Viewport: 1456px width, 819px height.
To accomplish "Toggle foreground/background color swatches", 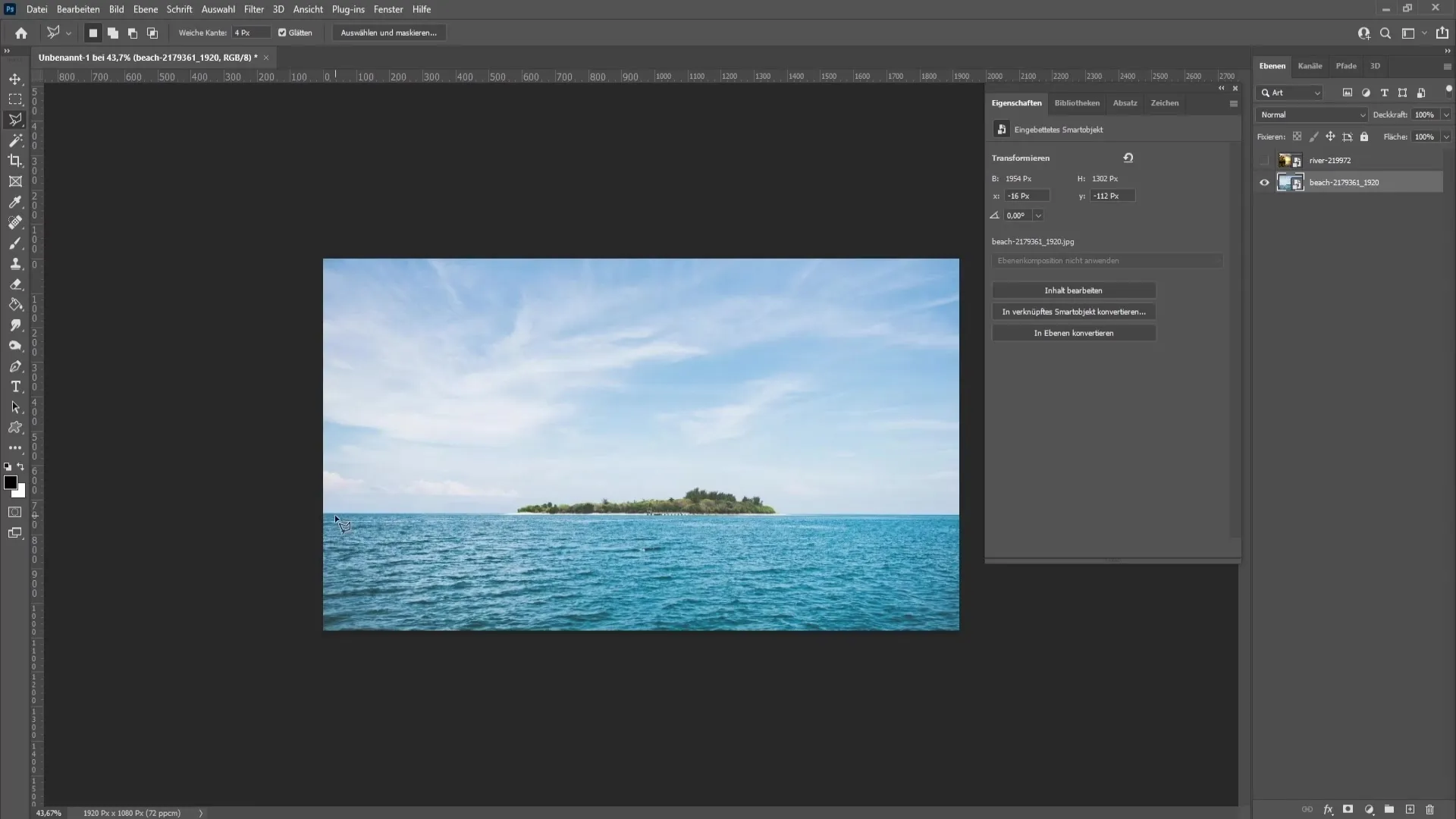I will coord(21,467).
